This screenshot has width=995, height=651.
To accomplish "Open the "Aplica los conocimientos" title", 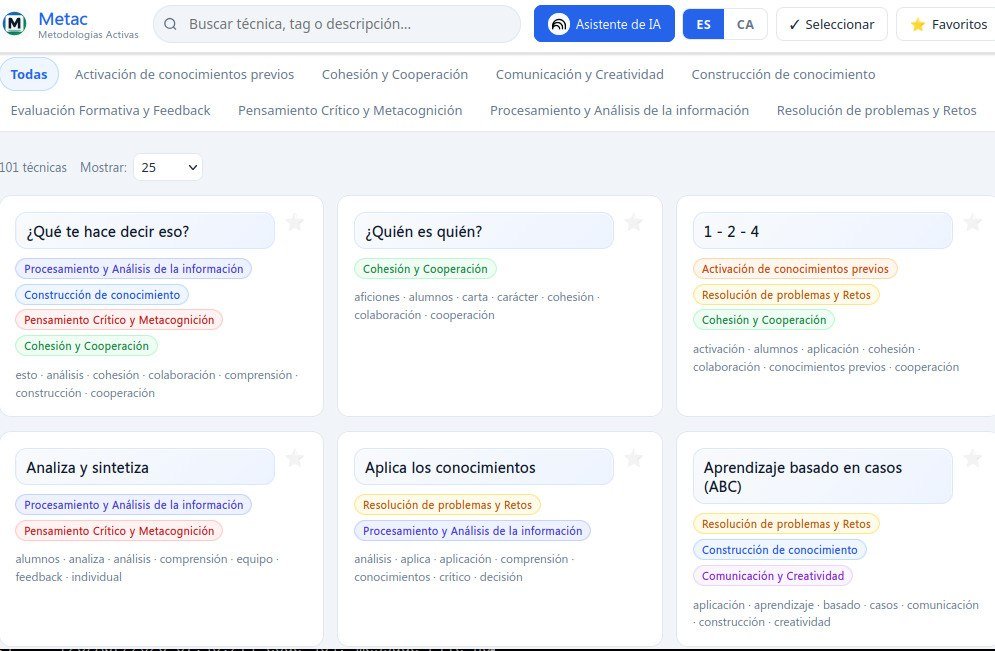I will click(x=484, y=467).
